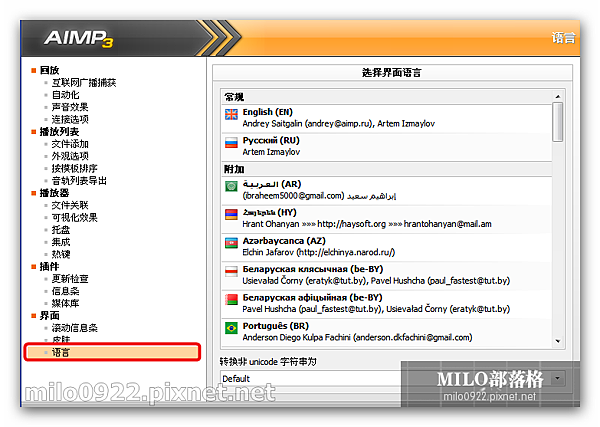Image resolution: width=600 pixels, height=427 pixels.
Task: Click the language list scroll down arrow
Action: tap(558, 341)
